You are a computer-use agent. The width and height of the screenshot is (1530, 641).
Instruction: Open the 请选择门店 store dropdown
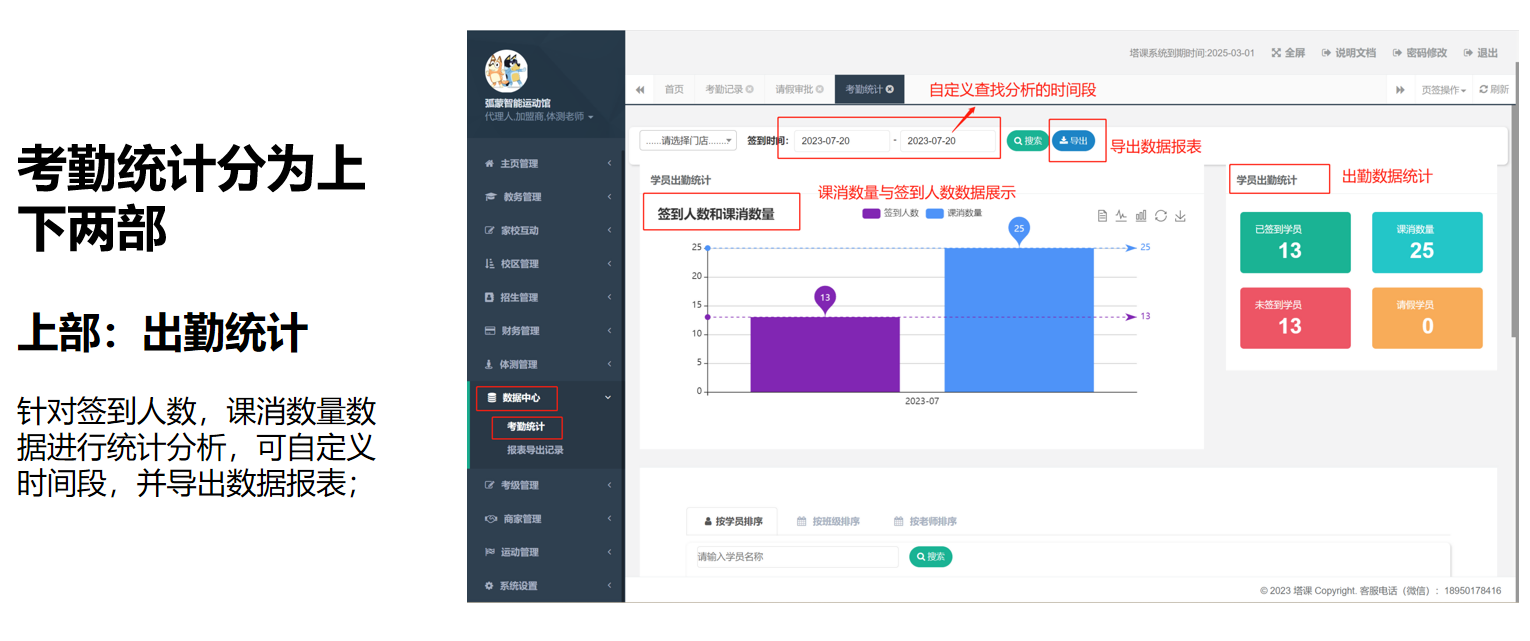click(688, 141)
